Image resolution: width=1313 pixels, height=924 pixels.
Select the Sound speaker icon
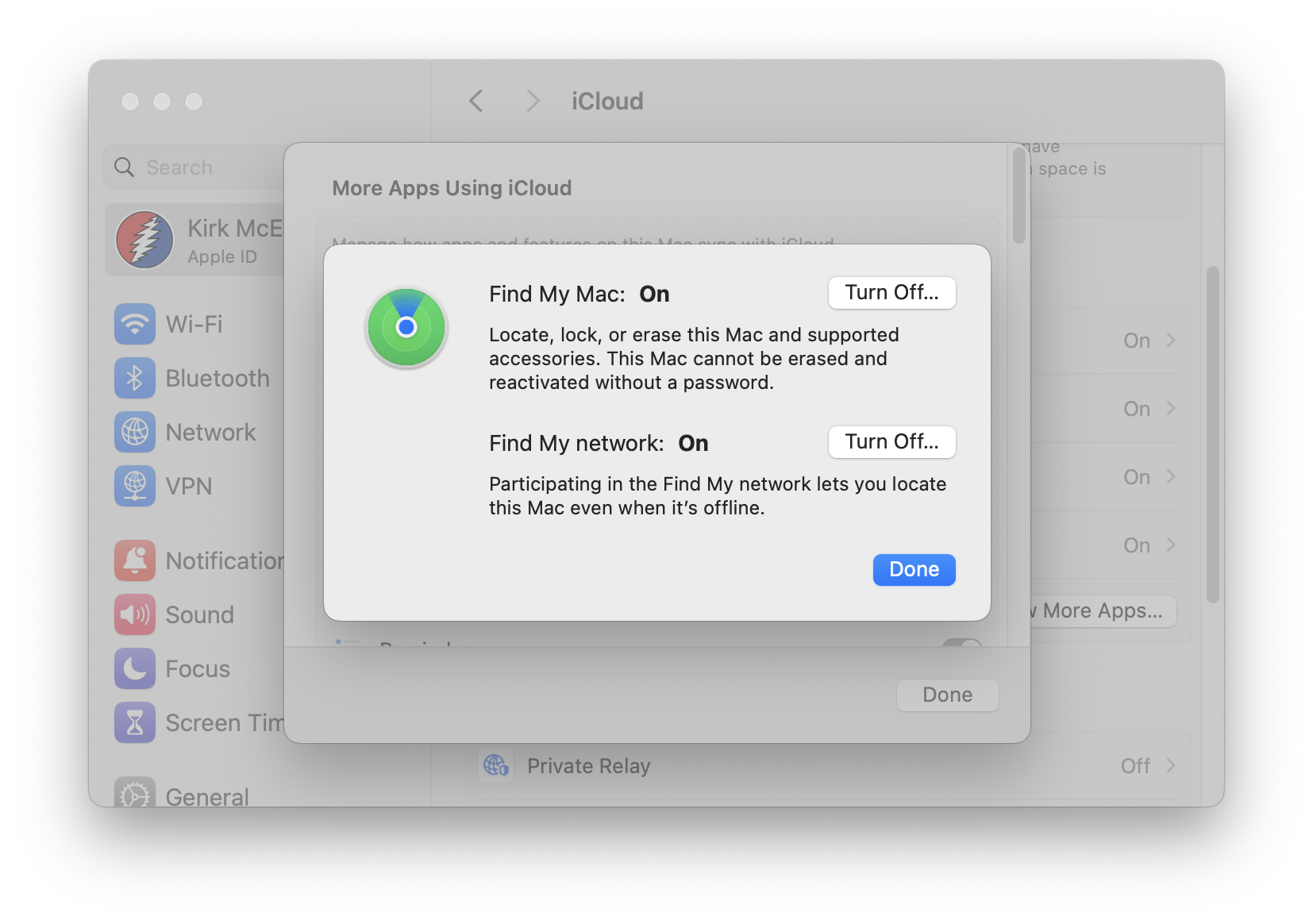135,614
